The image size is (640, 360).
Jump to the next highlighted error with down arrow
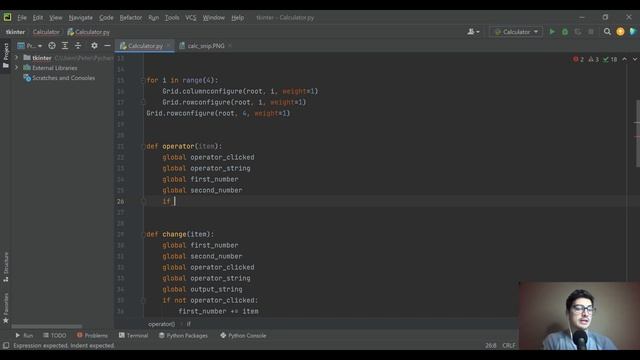(x=635, y=60)
